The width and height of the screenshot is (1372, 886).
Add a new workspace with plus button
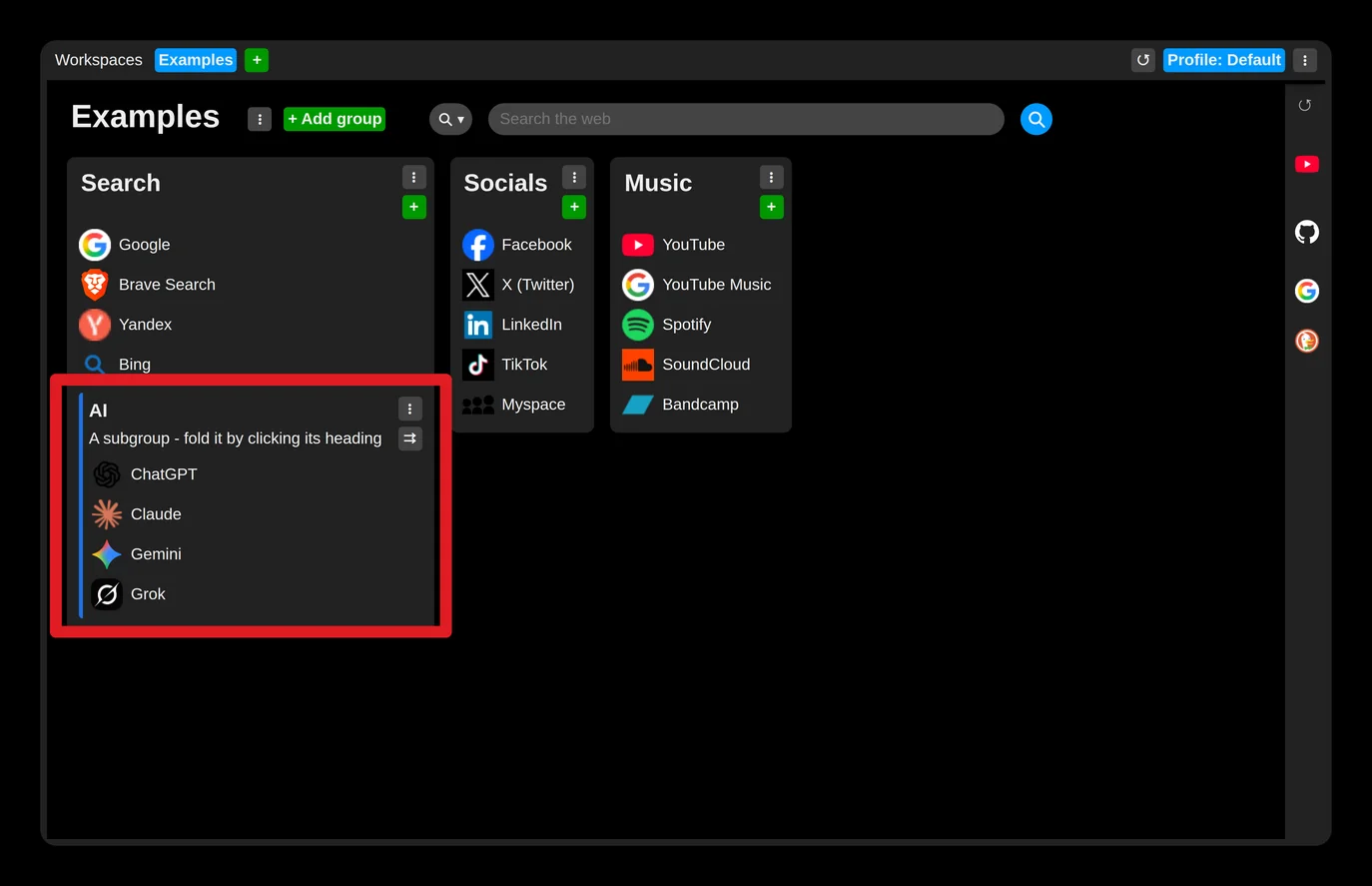pos(257,60)
